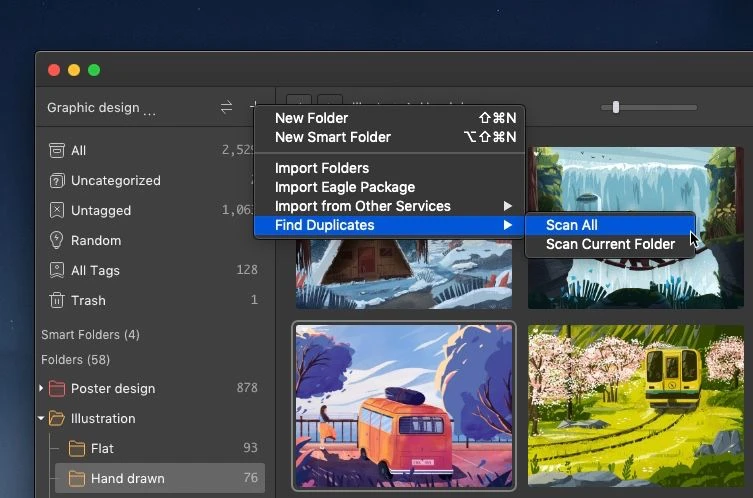Click the All items box icon
The image size is (753, 498).
pyautogui.click(x=57, y=150)
